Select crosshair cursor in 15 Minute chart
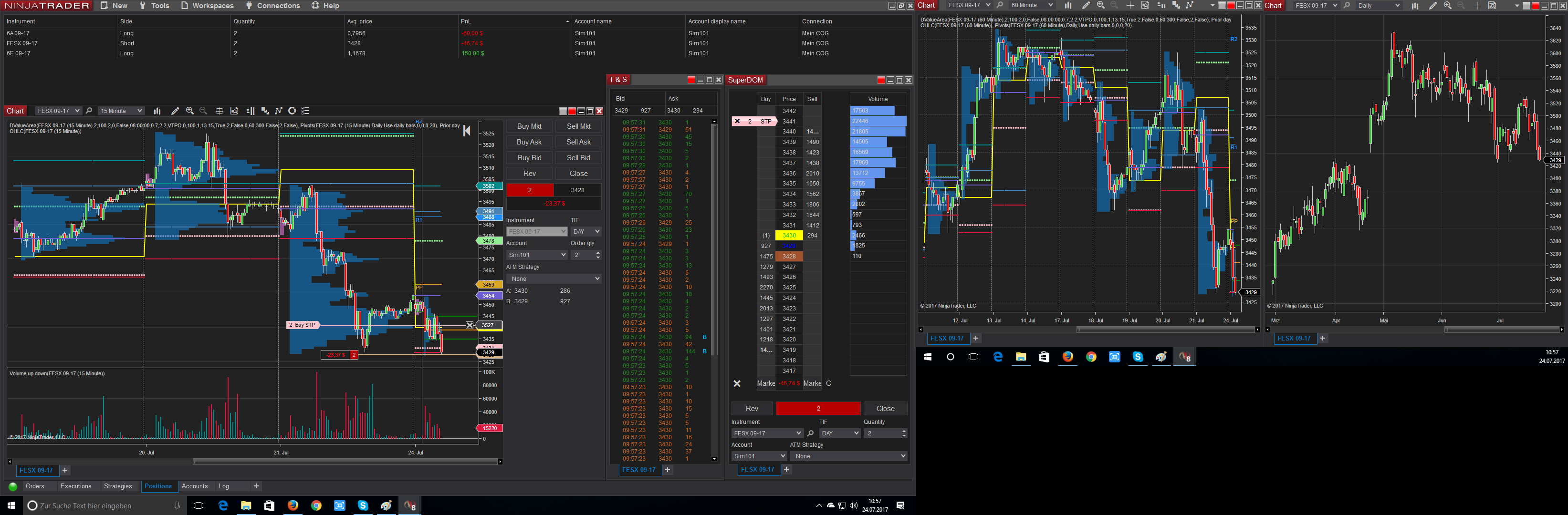The height and width of the screenshot is (515, 1568). [x=219, y=111]
